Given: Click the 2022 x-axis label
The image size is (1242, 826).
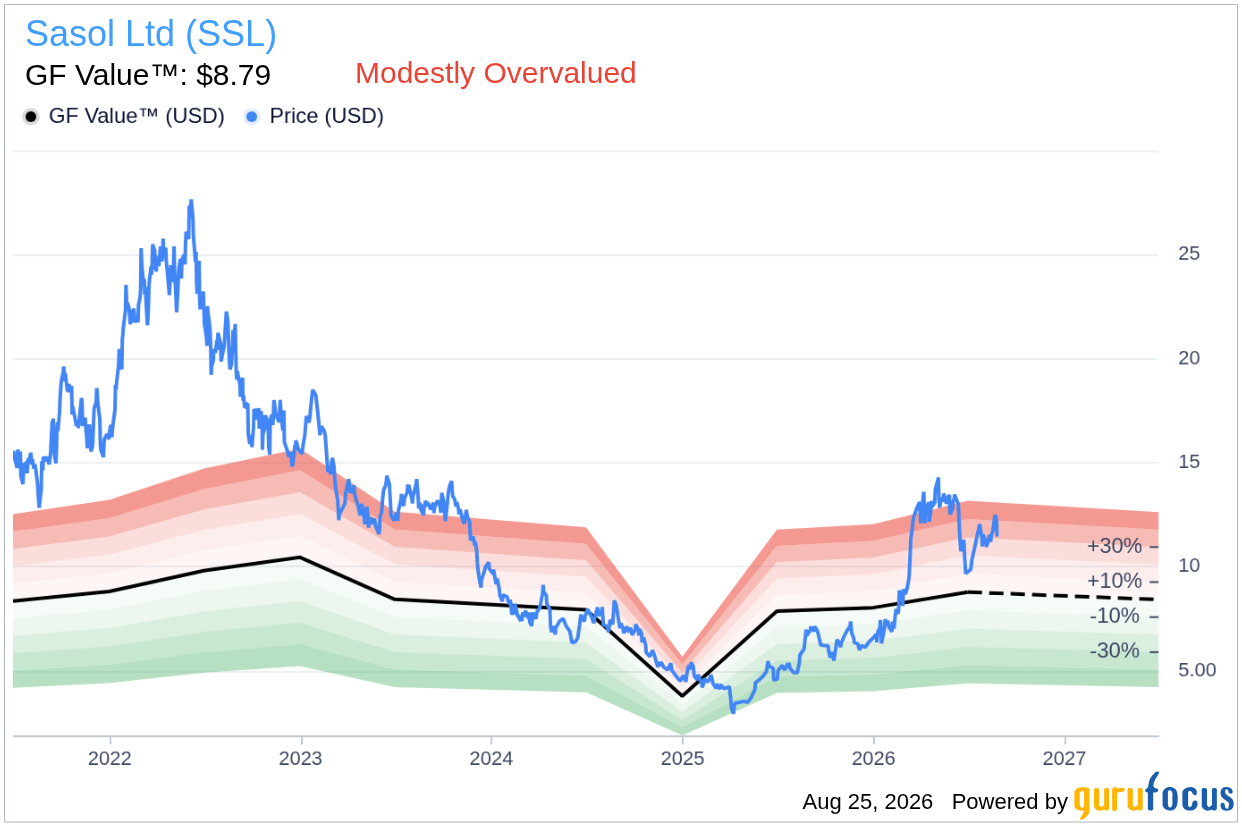Looking at the screenshot, I should [109, 759].
